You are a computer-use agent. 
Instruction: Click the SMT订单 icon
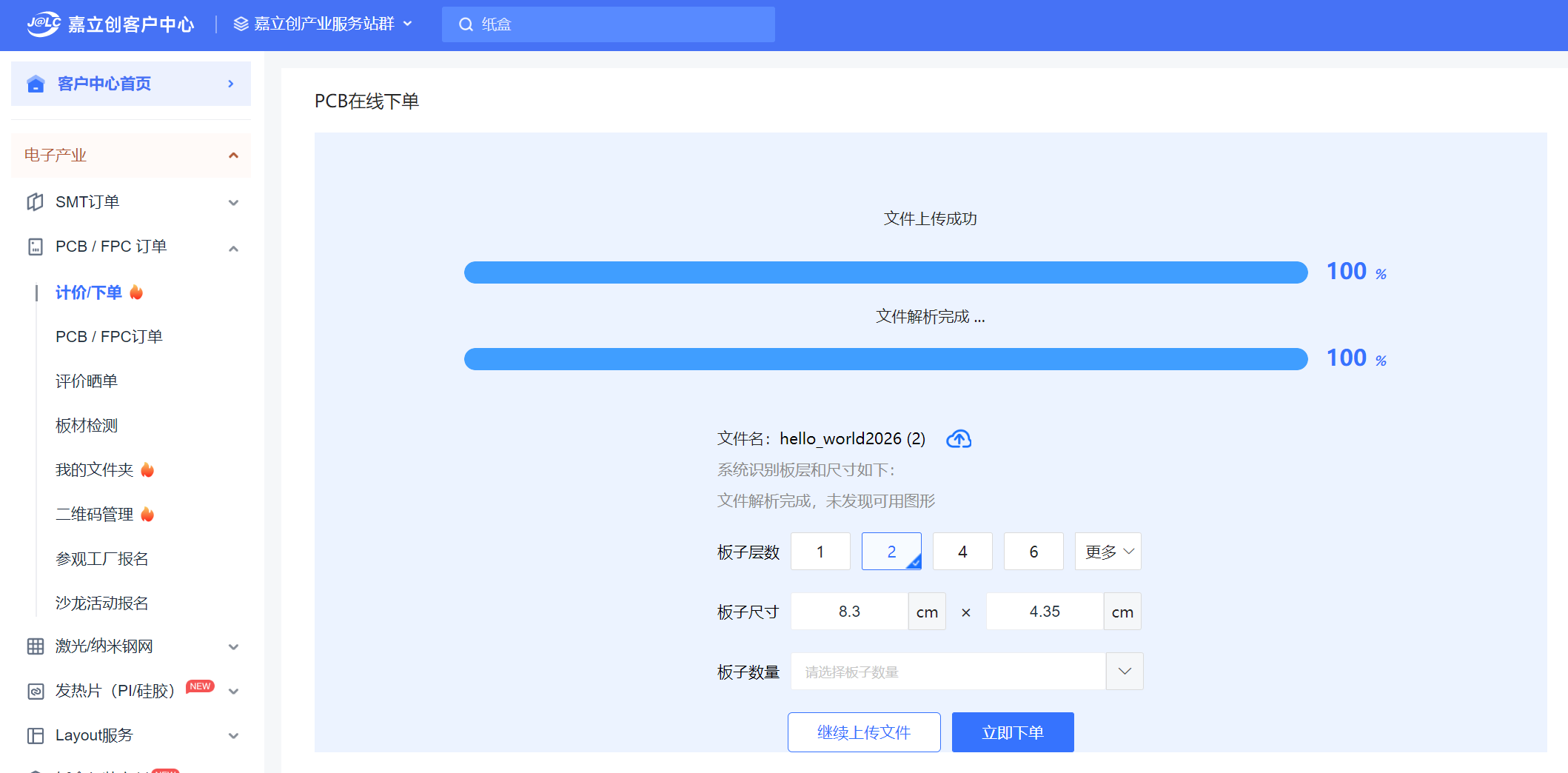(x=35, y=202)
